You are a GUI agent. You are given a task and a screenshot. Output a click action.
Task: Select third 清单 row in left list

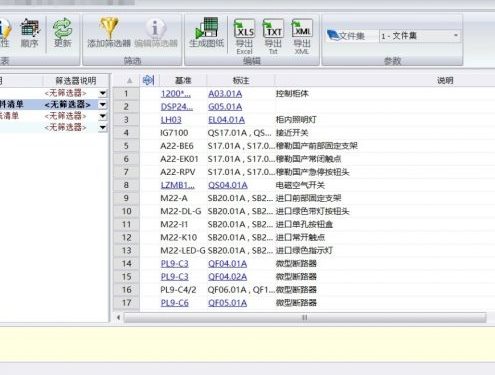coord(54,116)
